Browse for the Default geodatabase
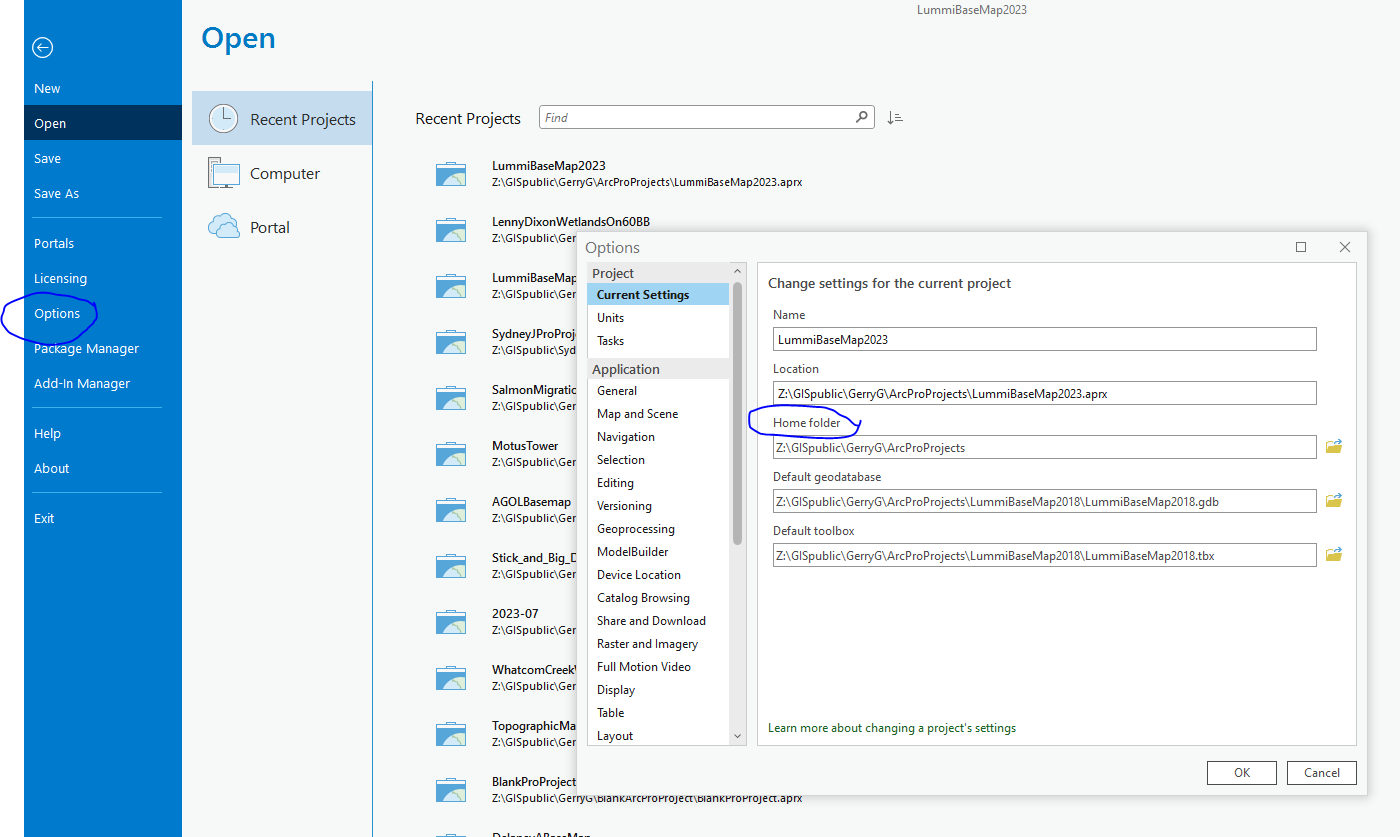Screen dimensions: 1400x837 (1333, 500)
